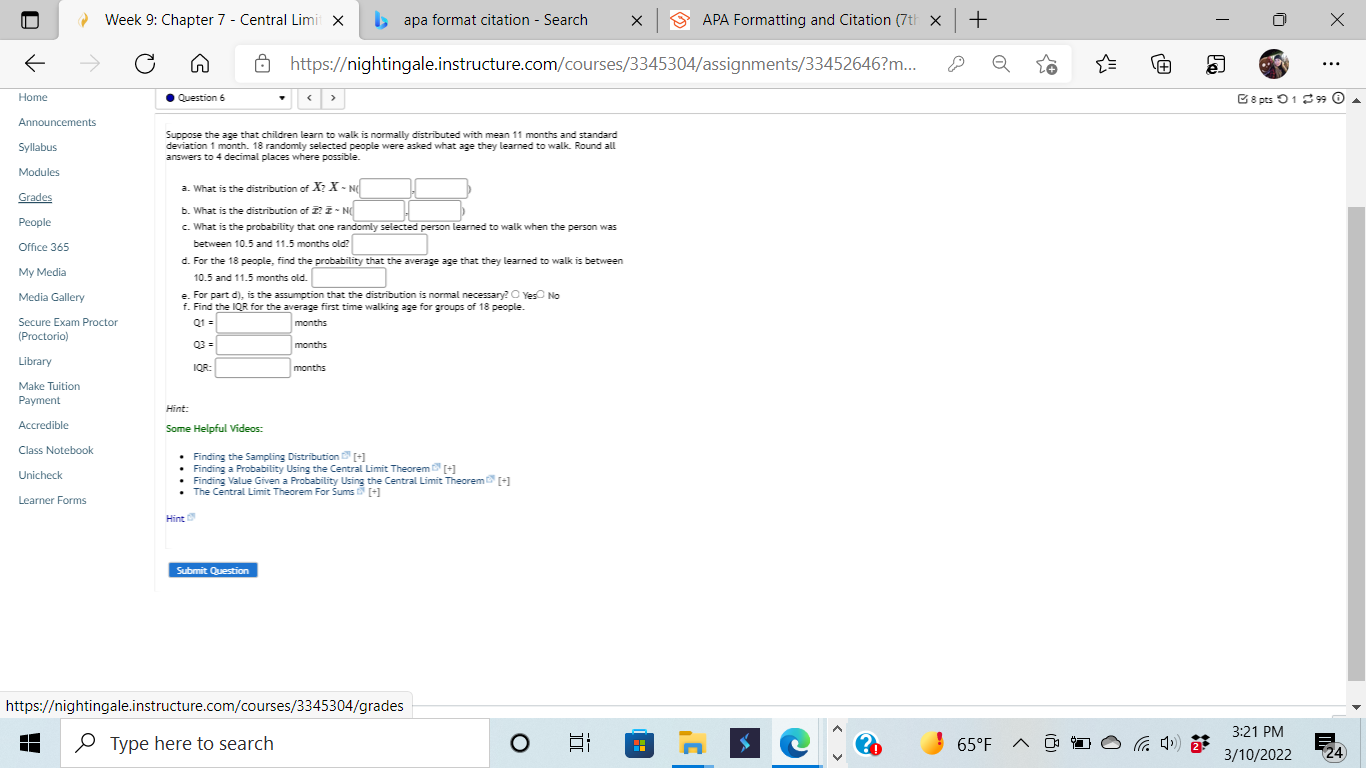Go to the next question arrow

point(332,98)
